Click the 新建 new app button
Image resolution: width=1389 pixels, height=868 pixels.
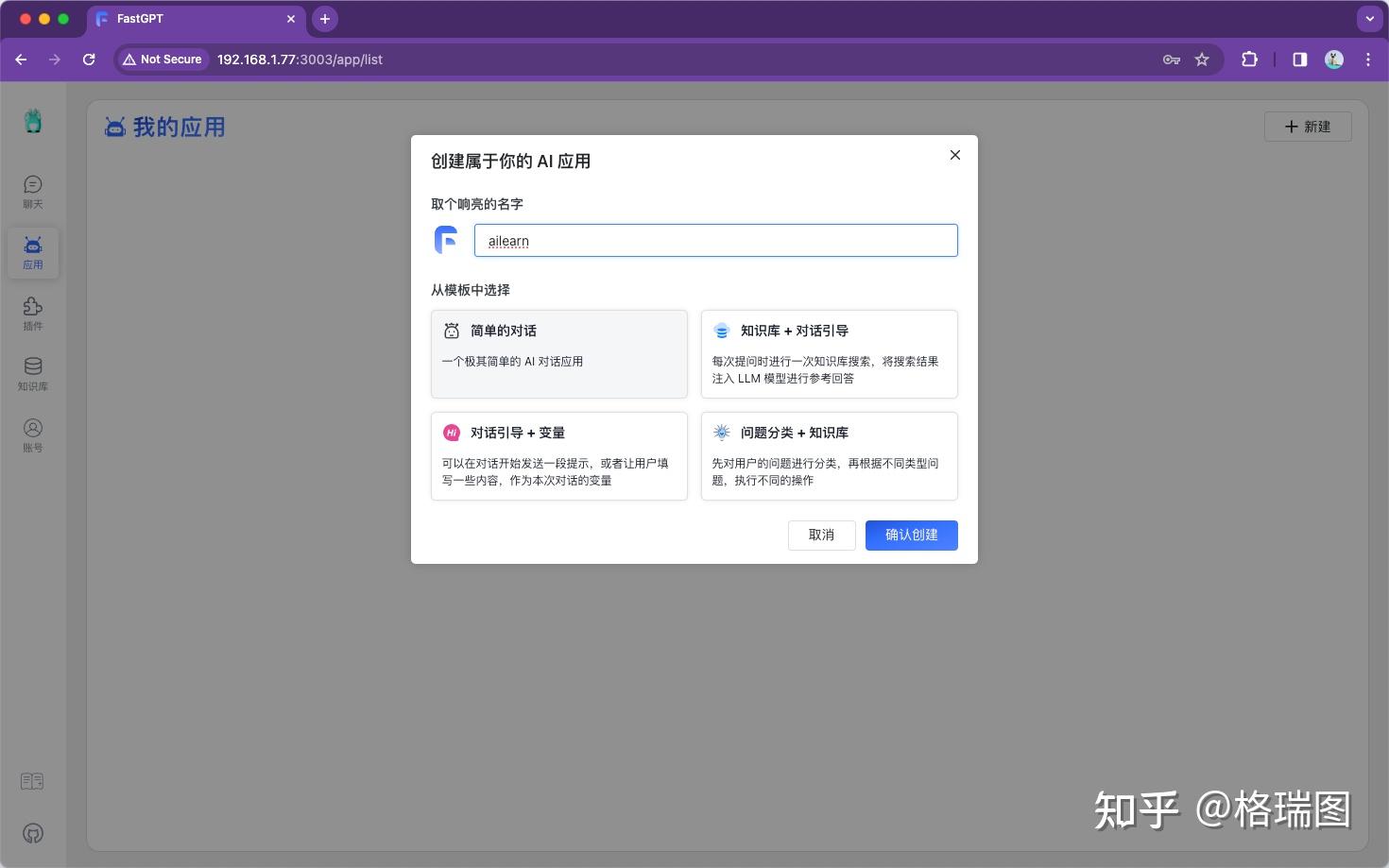pos(1308,127)
